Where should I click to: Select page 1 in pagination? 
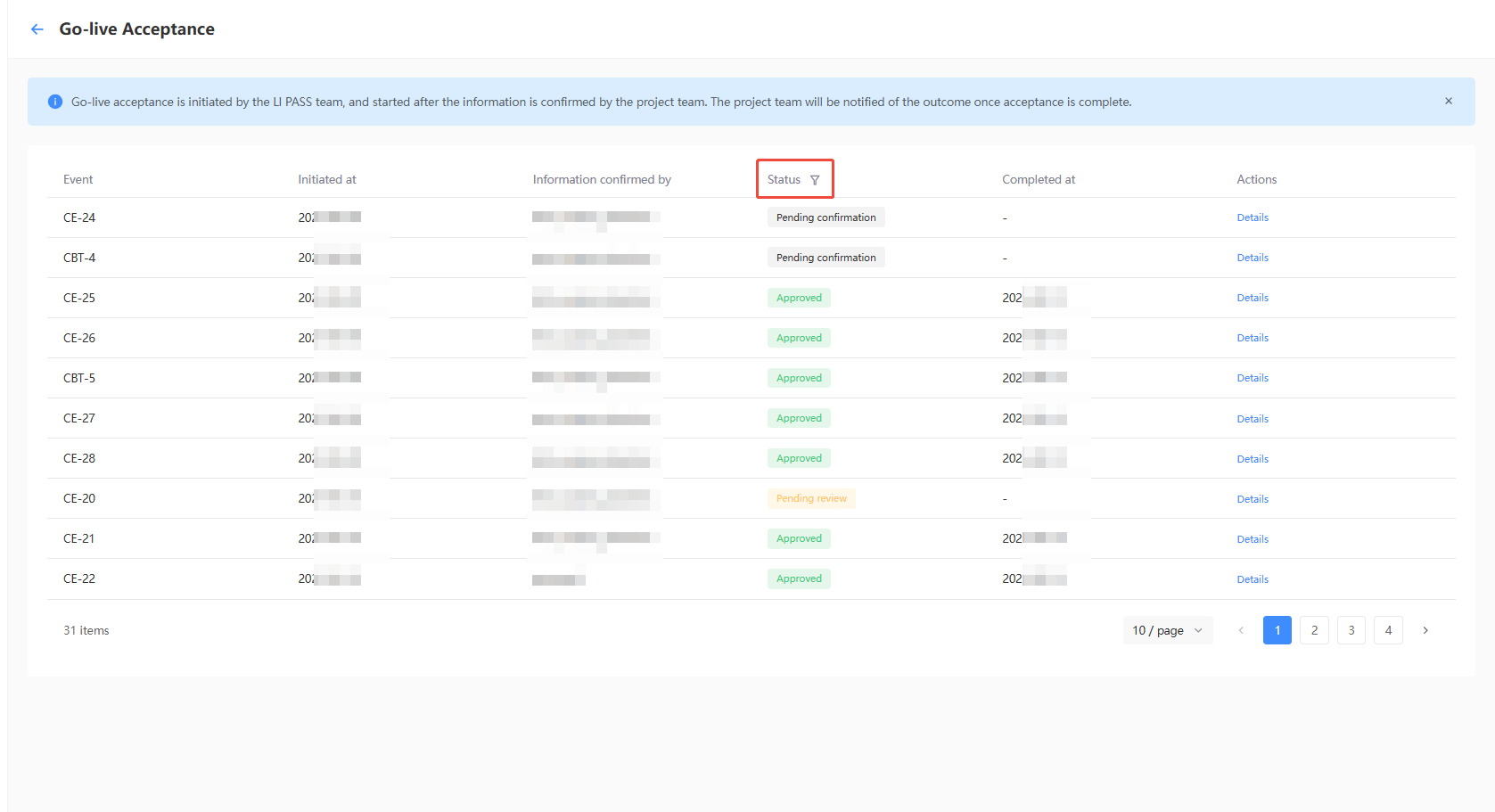tap(1277, 630)
